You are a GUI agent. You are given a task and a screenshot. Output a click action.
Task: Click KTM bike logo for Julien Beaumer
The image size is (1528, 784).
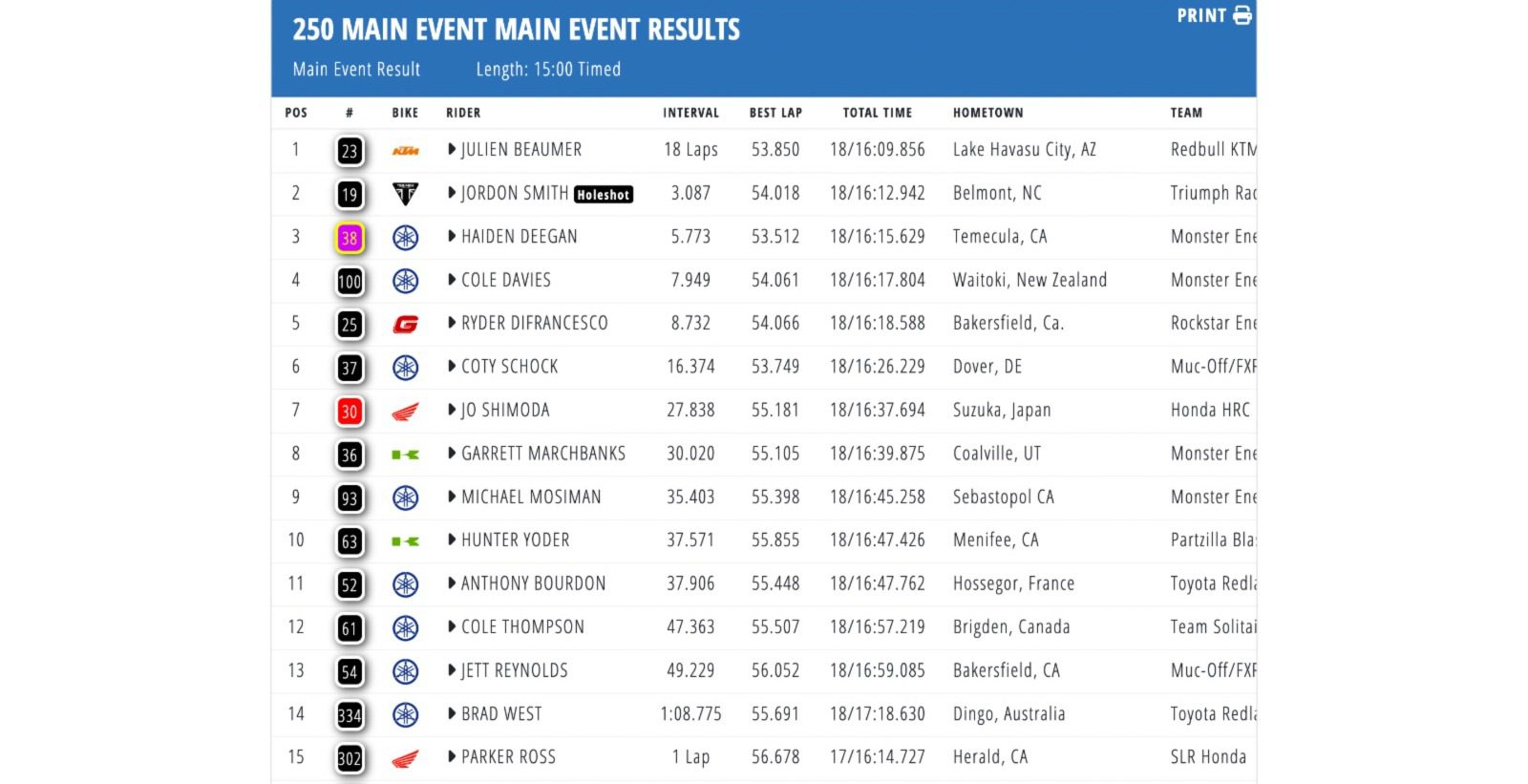tap(405, 151)
